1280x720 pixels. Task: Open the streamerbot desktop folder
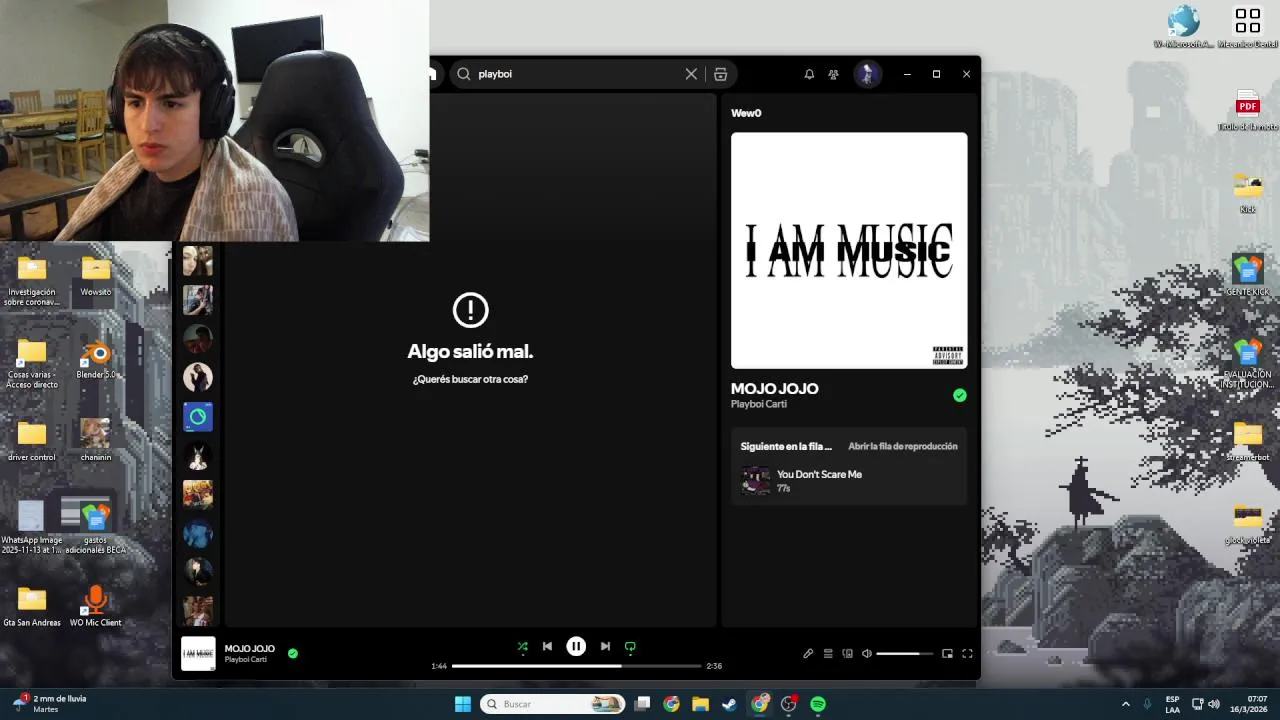coord(1248,441)
